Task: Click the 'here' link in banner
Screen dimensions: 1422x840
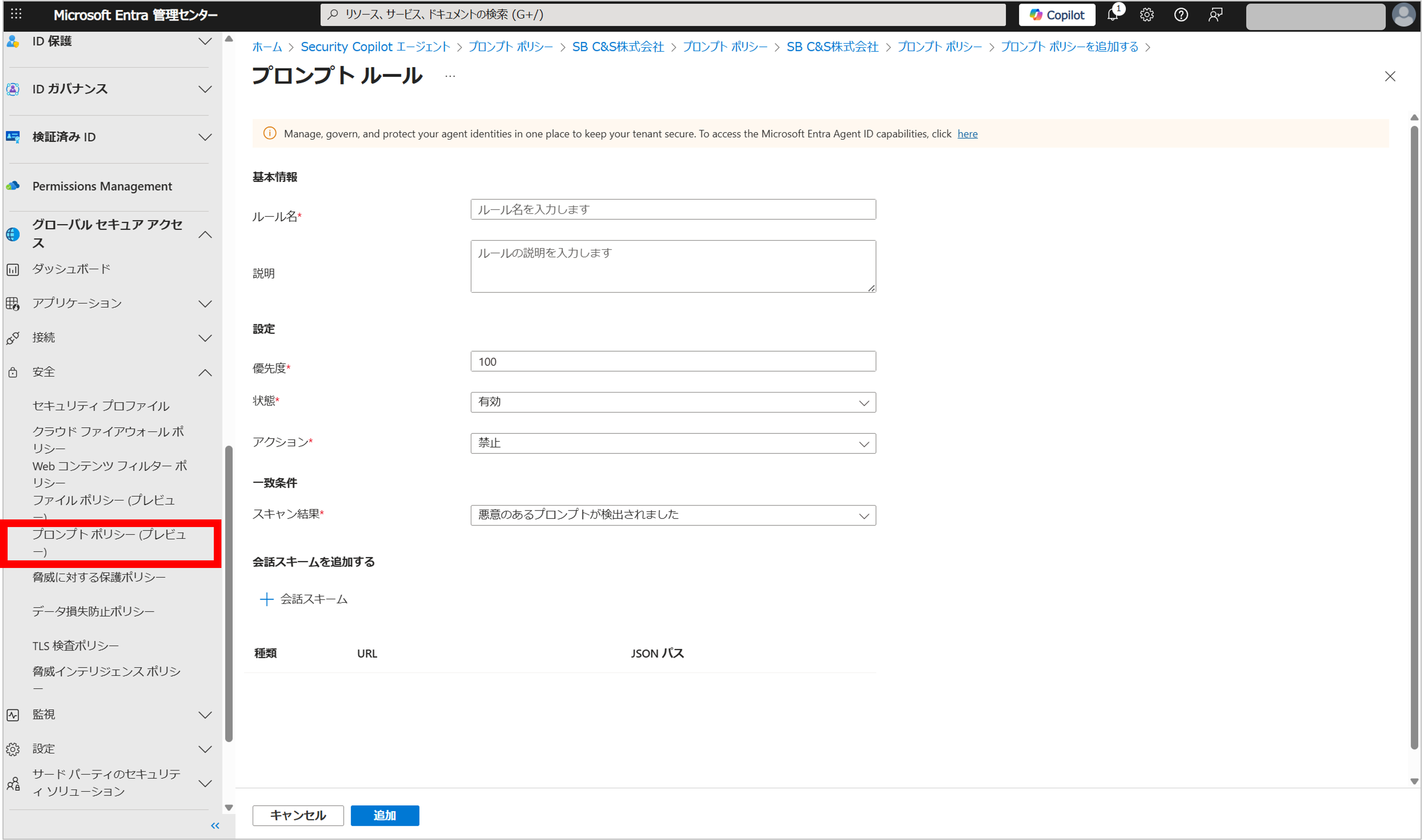Action: [967, 134]
